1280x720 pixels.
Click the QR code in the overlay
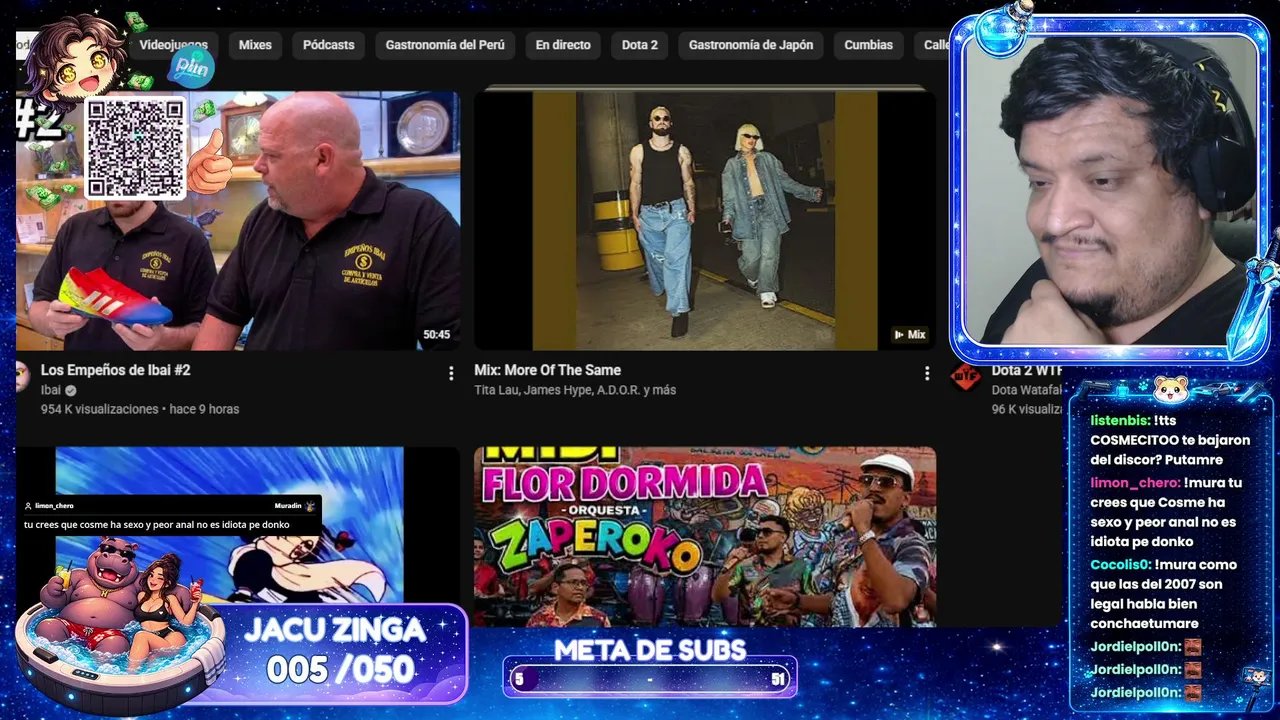click(135, 148)
